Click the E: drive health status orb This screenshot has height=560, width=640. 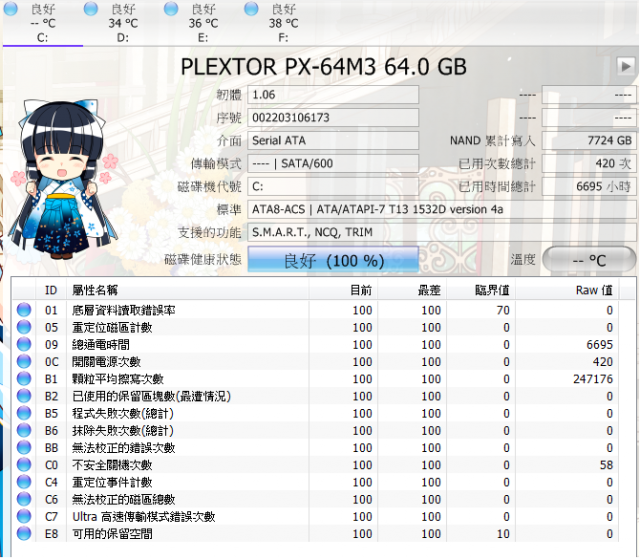coord(171,9)
